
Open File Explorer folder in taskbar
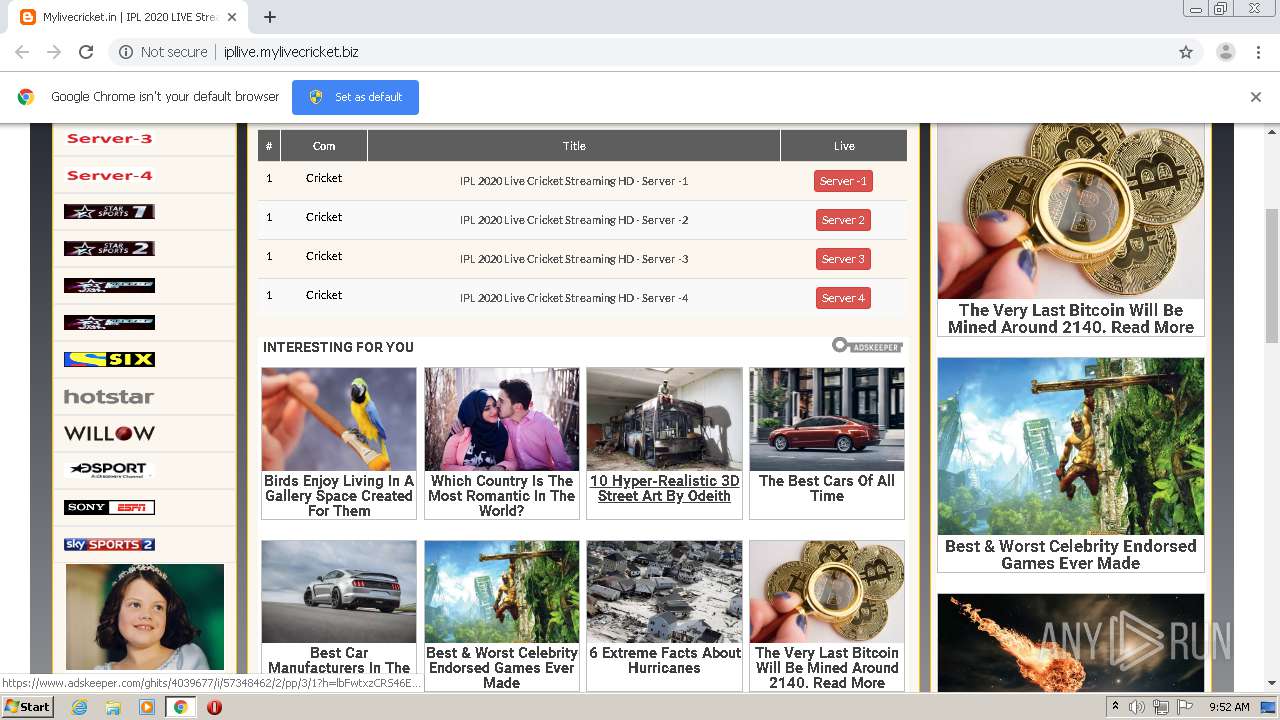(113, 707)
